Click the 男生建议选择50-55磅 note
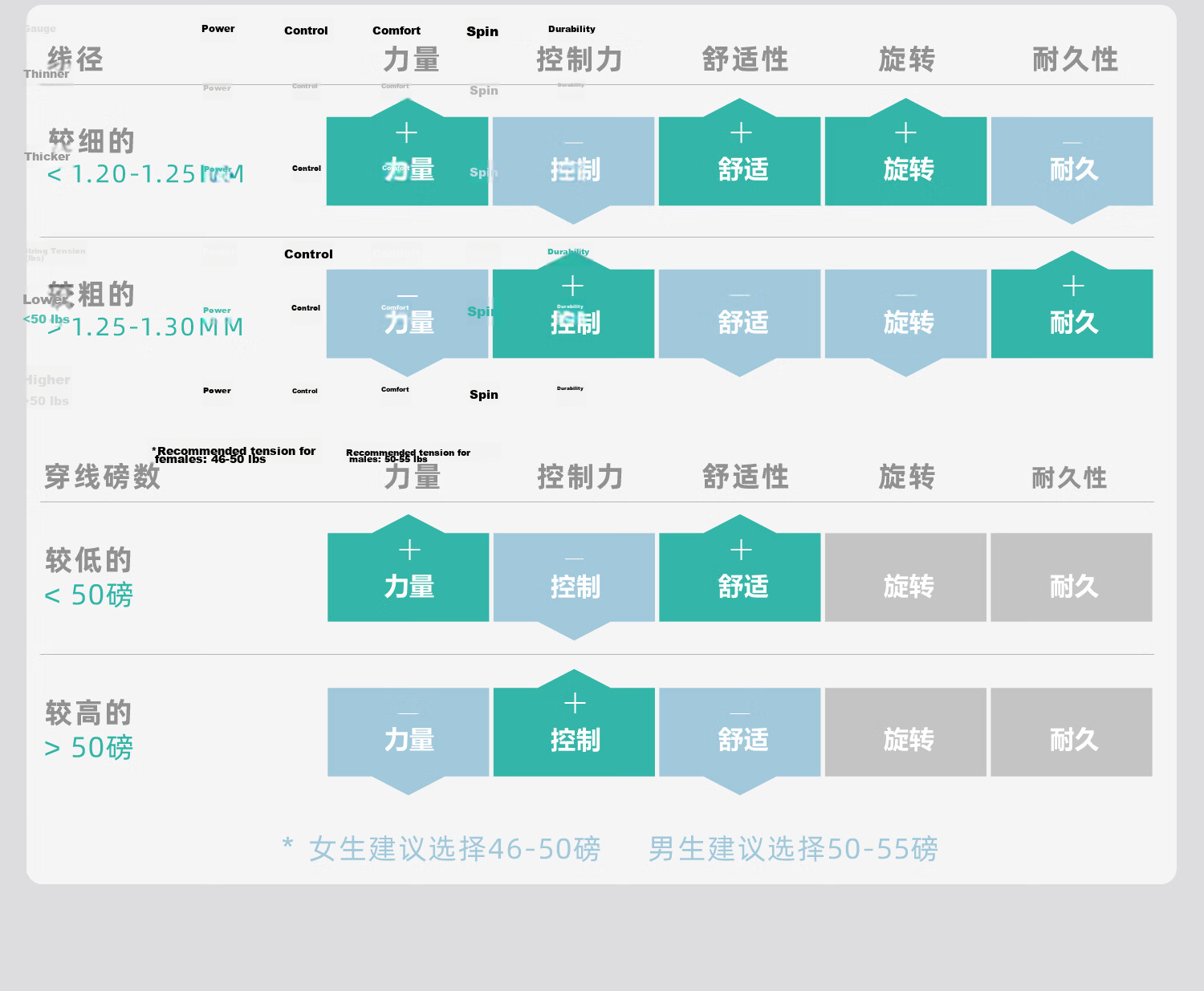Screen dimensions: 1204x991 click(x=793, y=849)
